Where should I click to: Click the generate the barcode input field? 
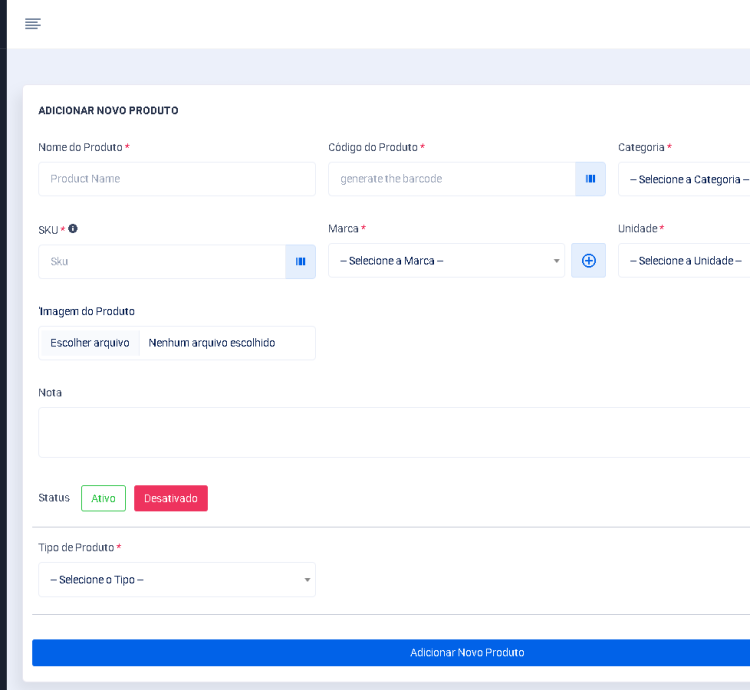point(451,179)
